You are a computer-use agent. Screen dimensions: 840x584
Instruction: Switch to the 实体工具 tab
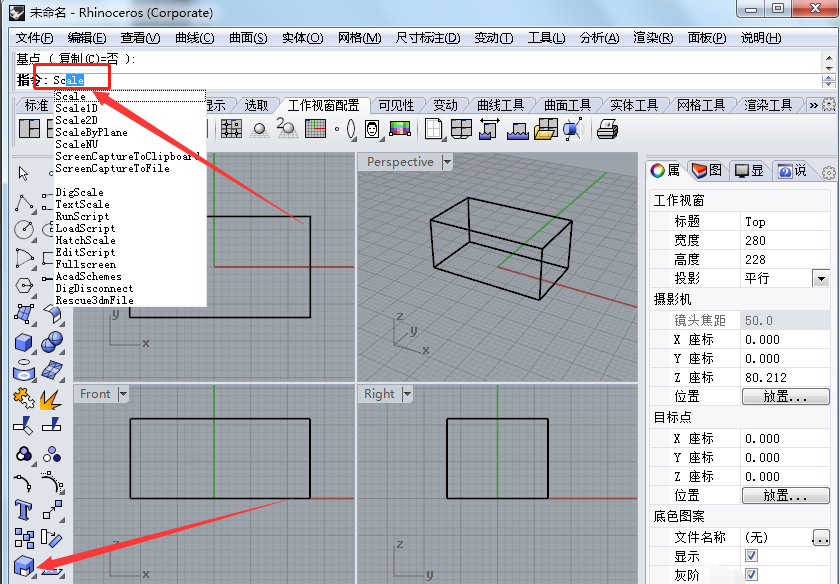(x=634, y=105)
